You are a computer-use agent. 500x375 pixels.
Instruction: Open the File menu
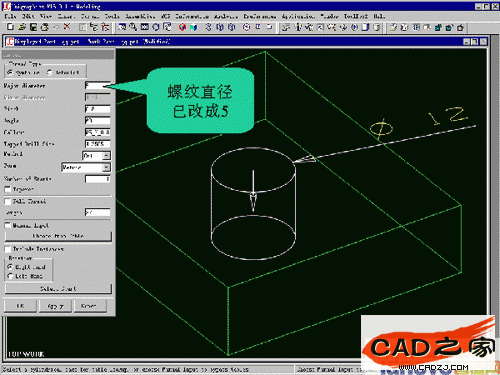point(10,16)
